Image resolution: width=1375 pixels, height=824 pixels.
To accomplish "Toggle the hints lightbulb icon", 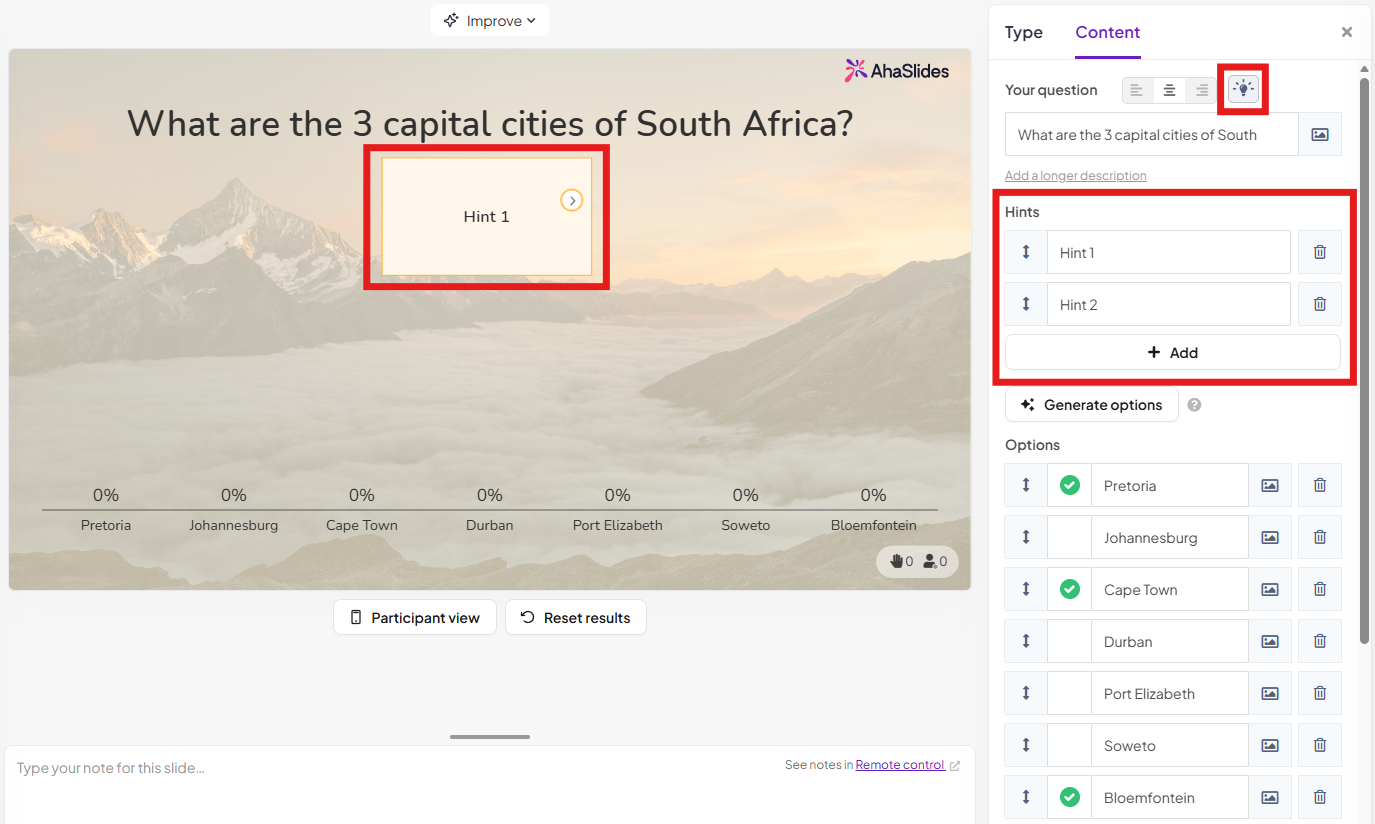I will 1243,89.
